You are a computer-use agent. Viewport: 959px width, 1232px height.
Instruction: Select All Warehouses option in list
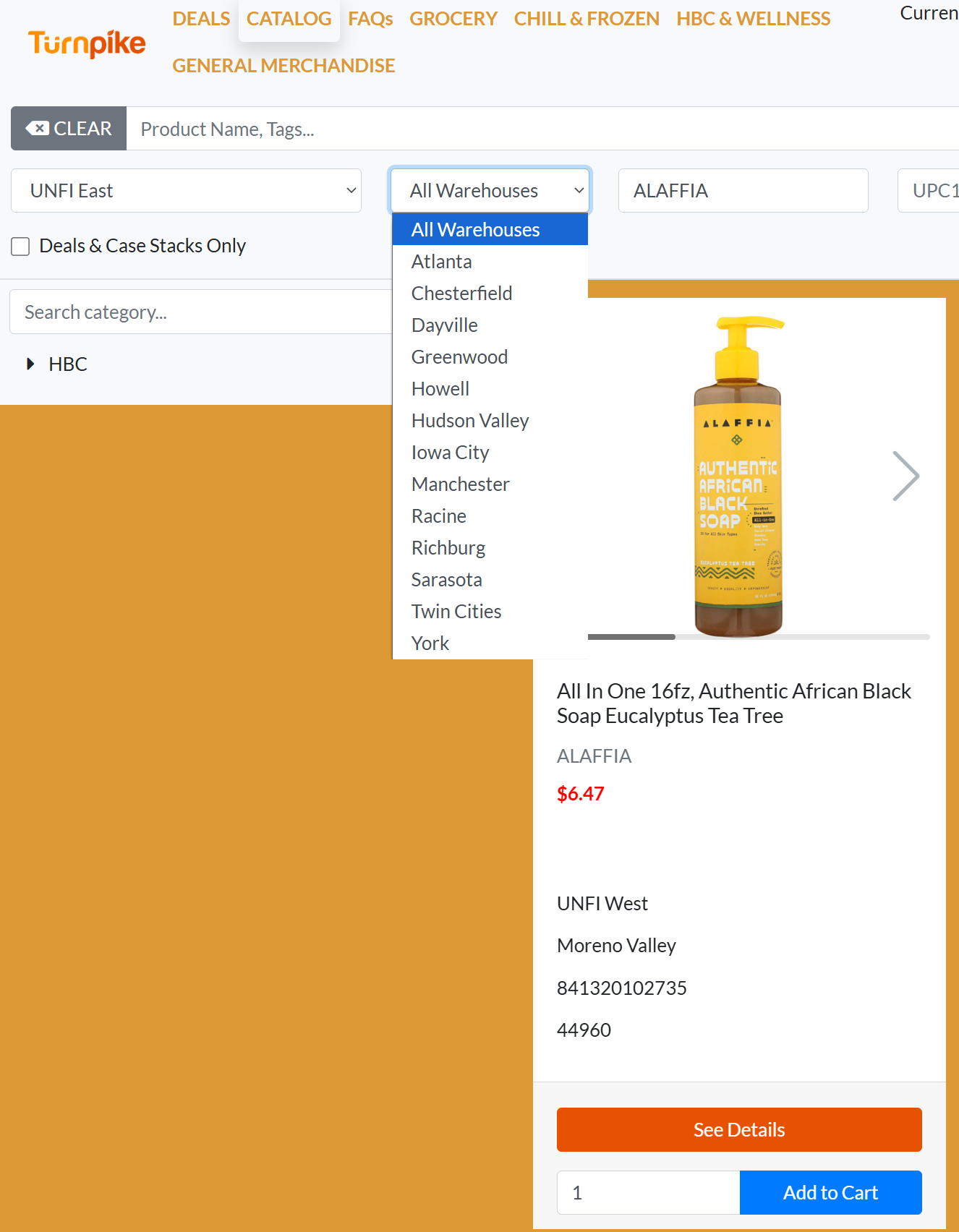490,229
